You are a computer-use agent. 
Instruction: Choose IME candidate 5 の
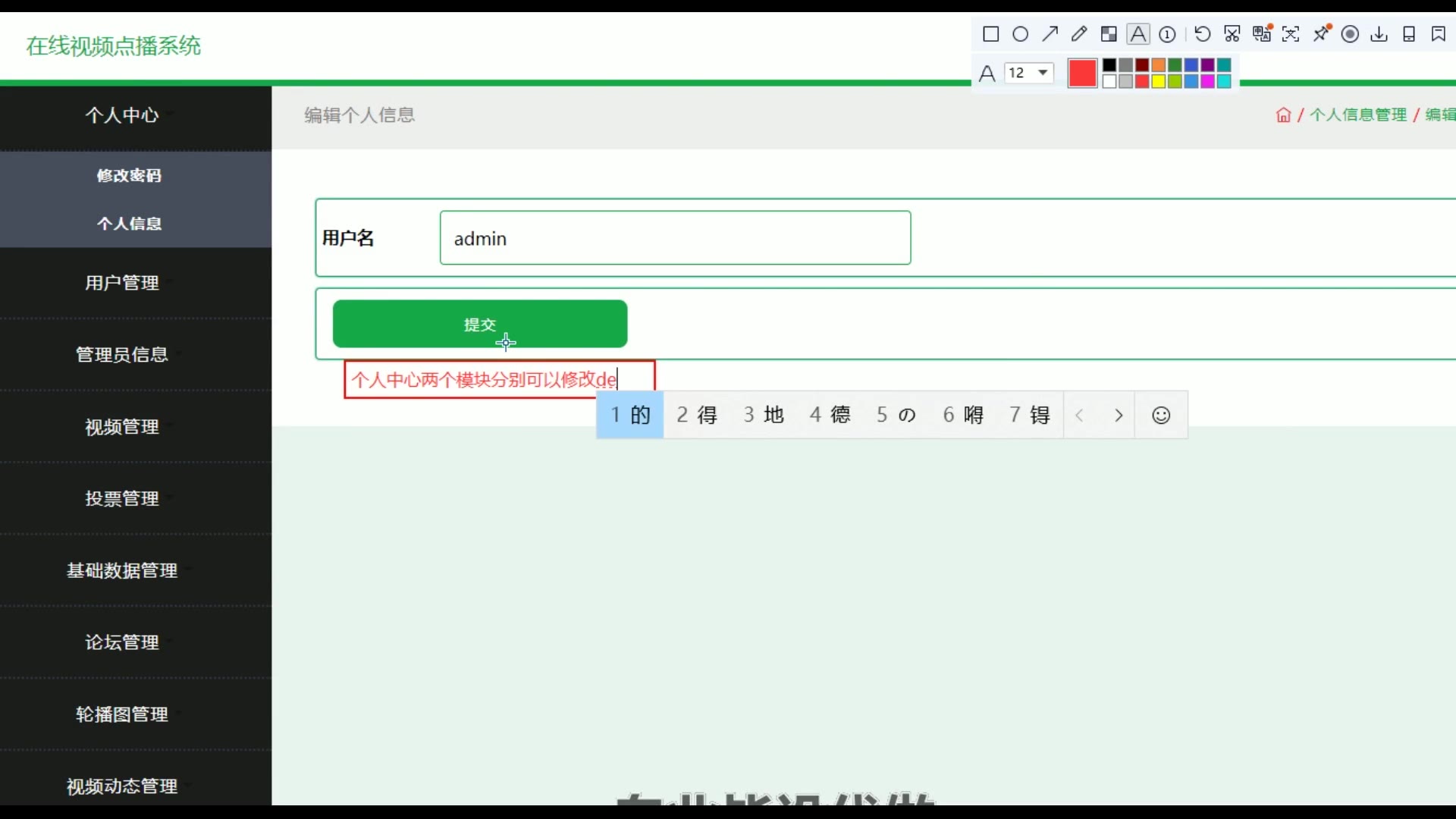(x=896, y=415)
